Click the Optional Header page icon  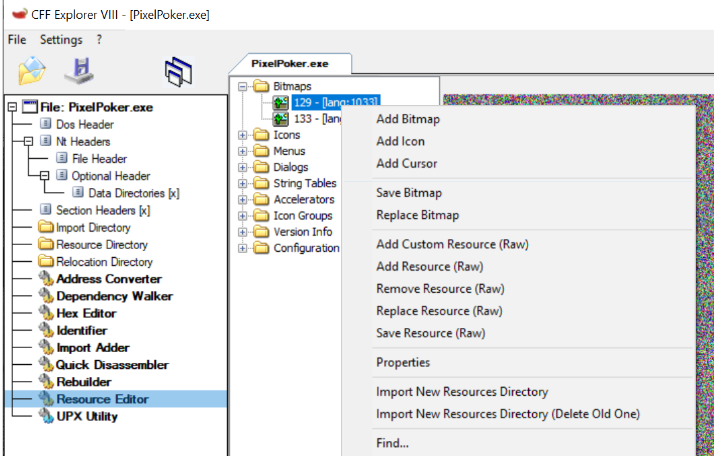coord(61,175)
